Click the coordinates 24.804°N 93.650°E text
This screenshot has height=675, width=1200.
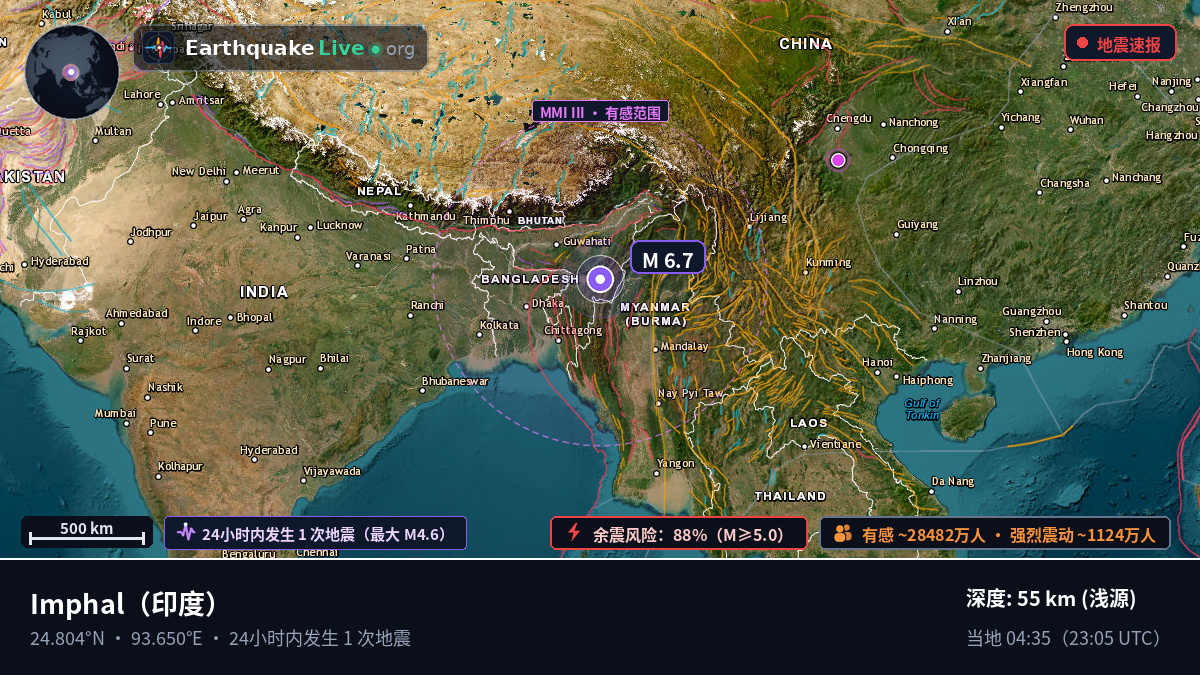116,638
